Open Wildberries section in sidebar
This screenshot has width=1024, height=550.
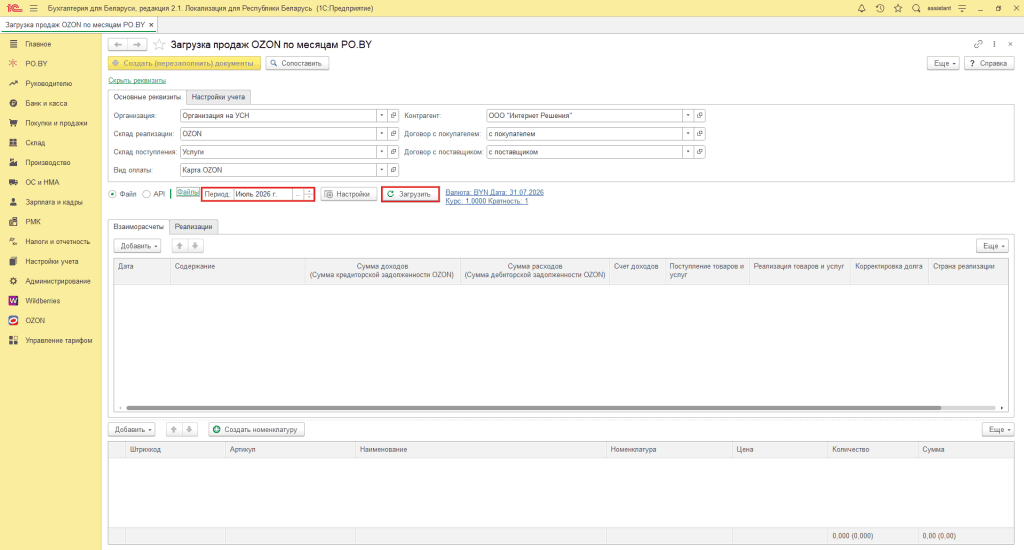point(42,301)
